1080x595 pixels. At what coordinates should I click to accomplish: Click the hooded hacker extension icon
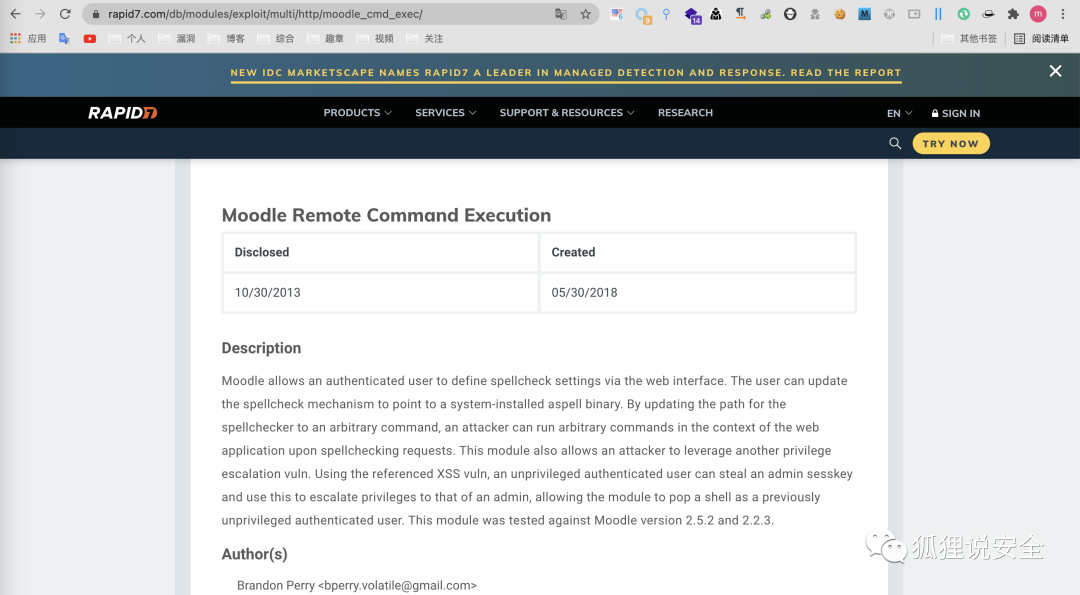[x=716, y=14]
